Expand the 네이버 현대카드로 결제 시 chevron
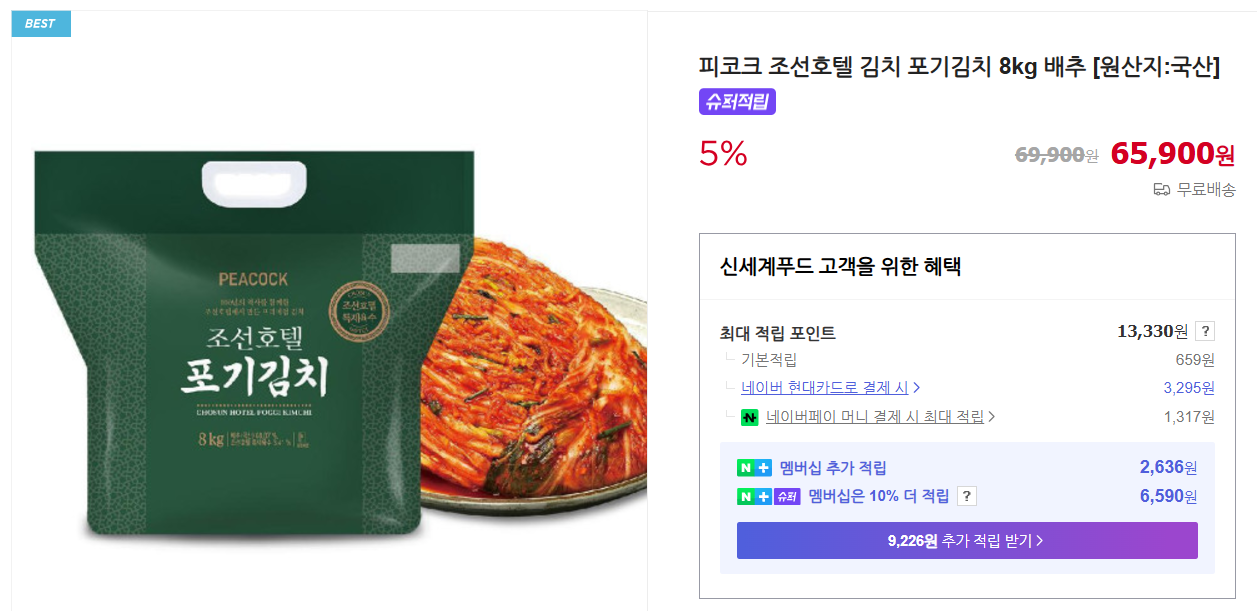The image size is (1257, 611). click(x=916, y=389)
